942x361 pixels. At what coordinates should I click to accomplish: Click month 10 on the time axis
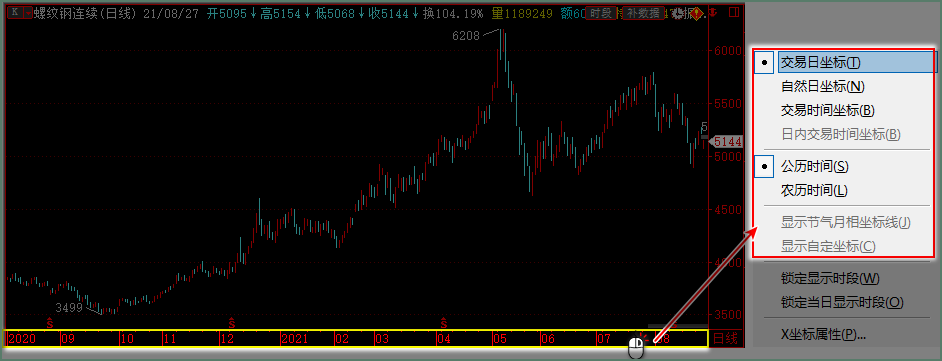pos(127,339)
